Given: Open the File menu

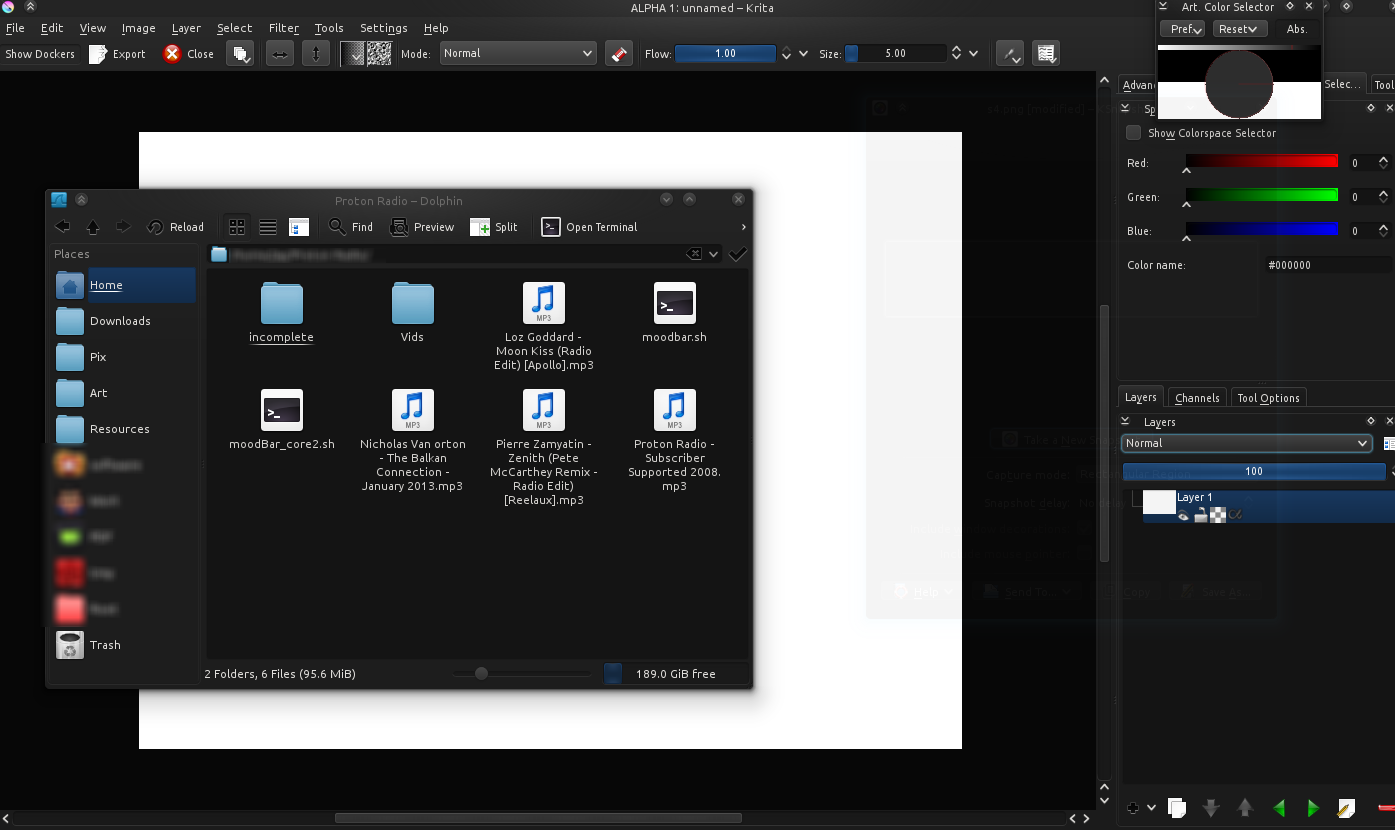Looking at the screenshot, I should [15, 28].
